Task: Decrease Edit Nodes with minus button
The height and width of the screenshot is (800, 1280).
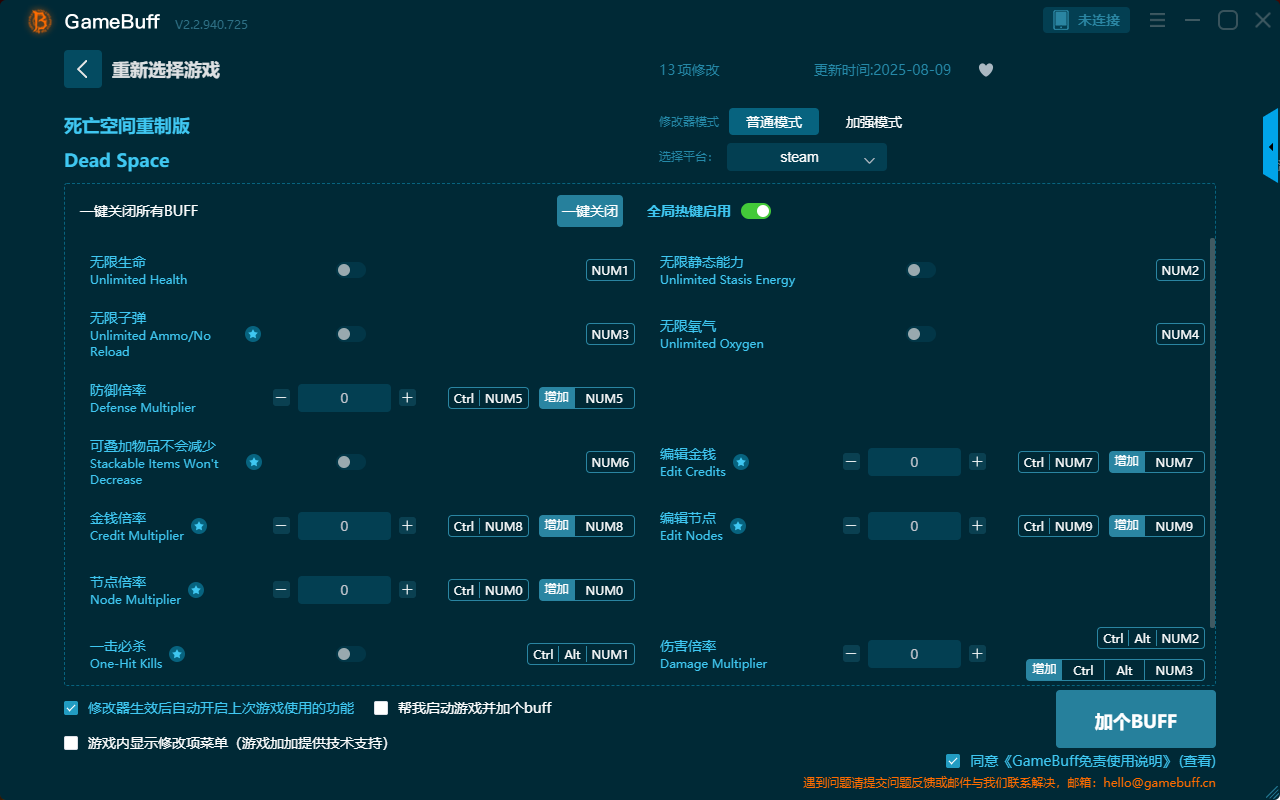Action: 851,526
